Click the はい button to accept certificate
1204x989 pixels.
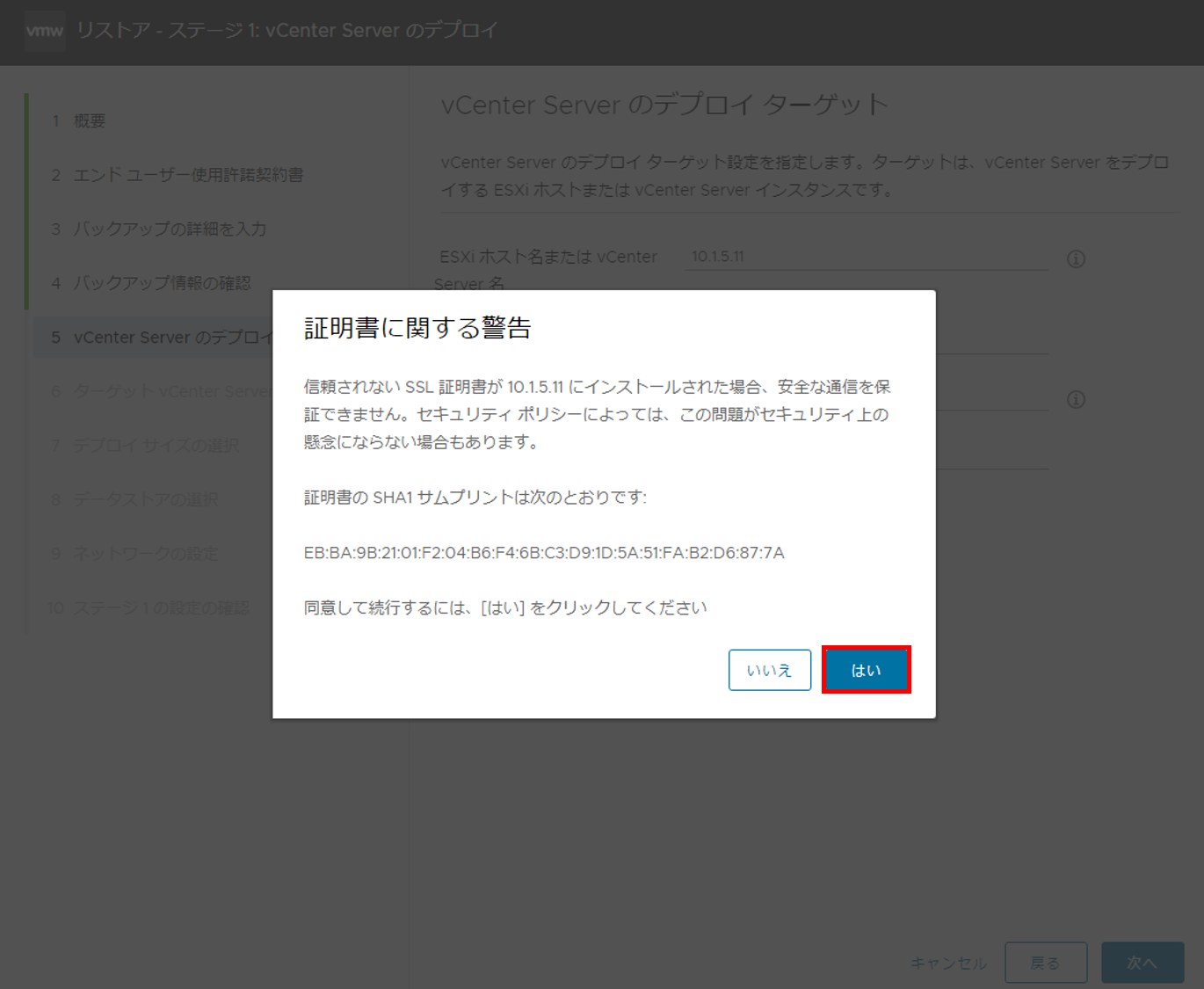[x=866, y=670]
